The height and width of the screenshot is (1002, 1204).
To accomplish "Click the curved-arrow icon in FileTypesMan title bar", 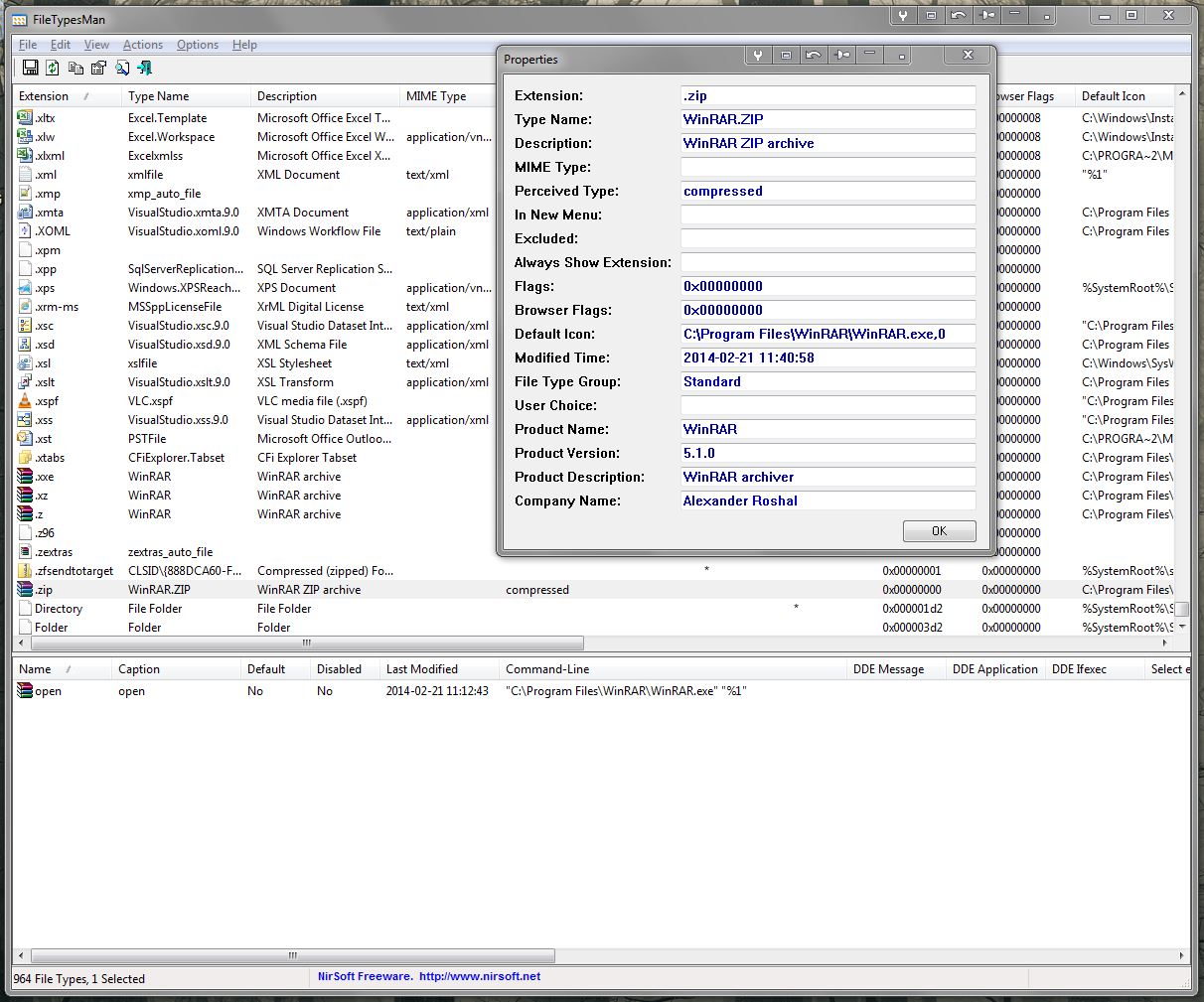I will pos(958,15).
